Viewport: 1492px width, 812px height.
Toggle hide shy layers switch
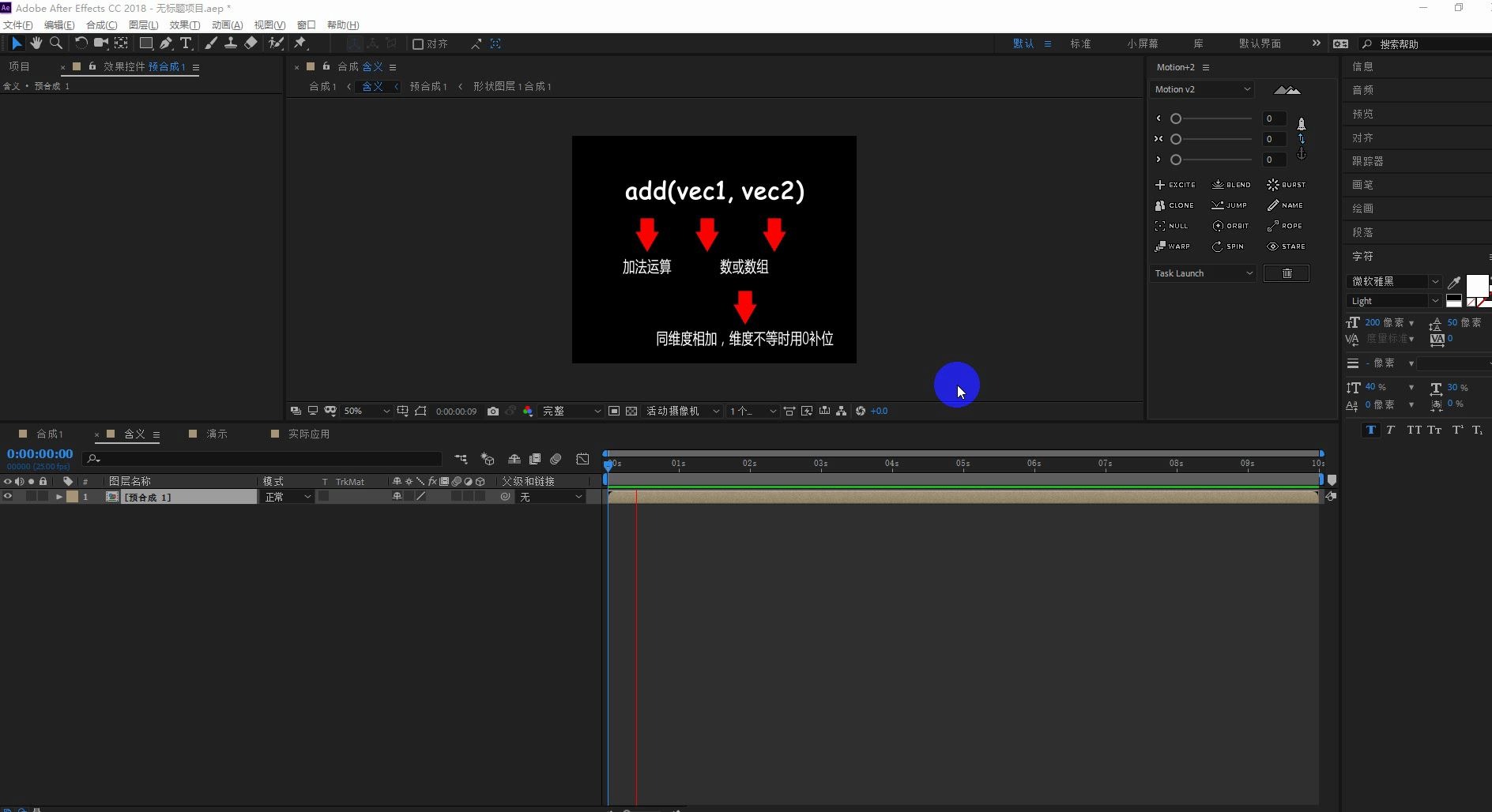(514, 459)
